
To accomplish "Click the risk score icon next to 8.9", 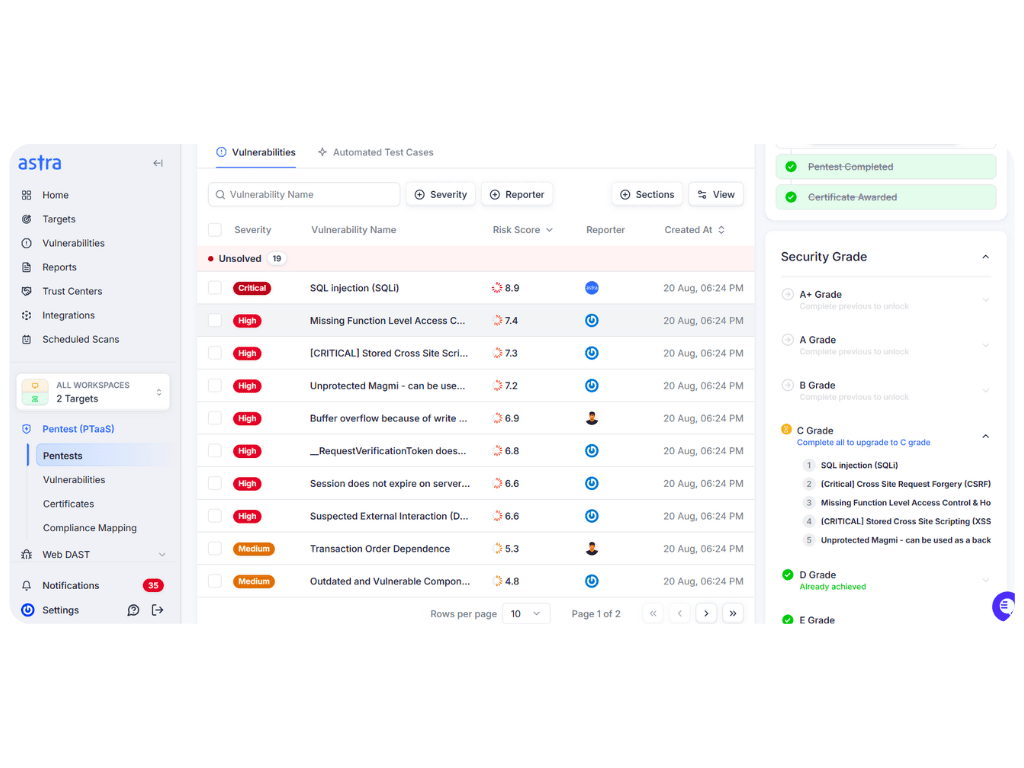I will click(x=497, y=288).
